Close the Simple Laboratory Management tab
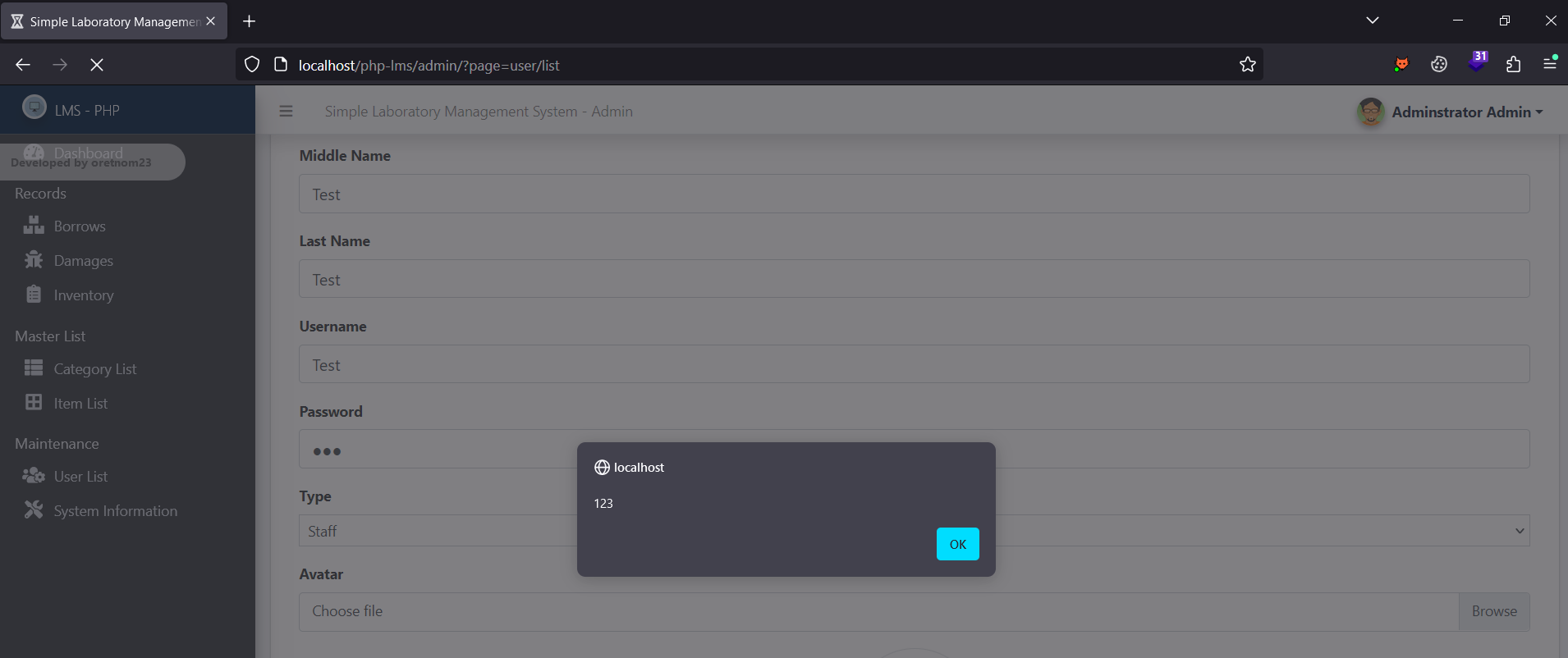Viewport: 1568px width, 658px height. click(211, 21)
